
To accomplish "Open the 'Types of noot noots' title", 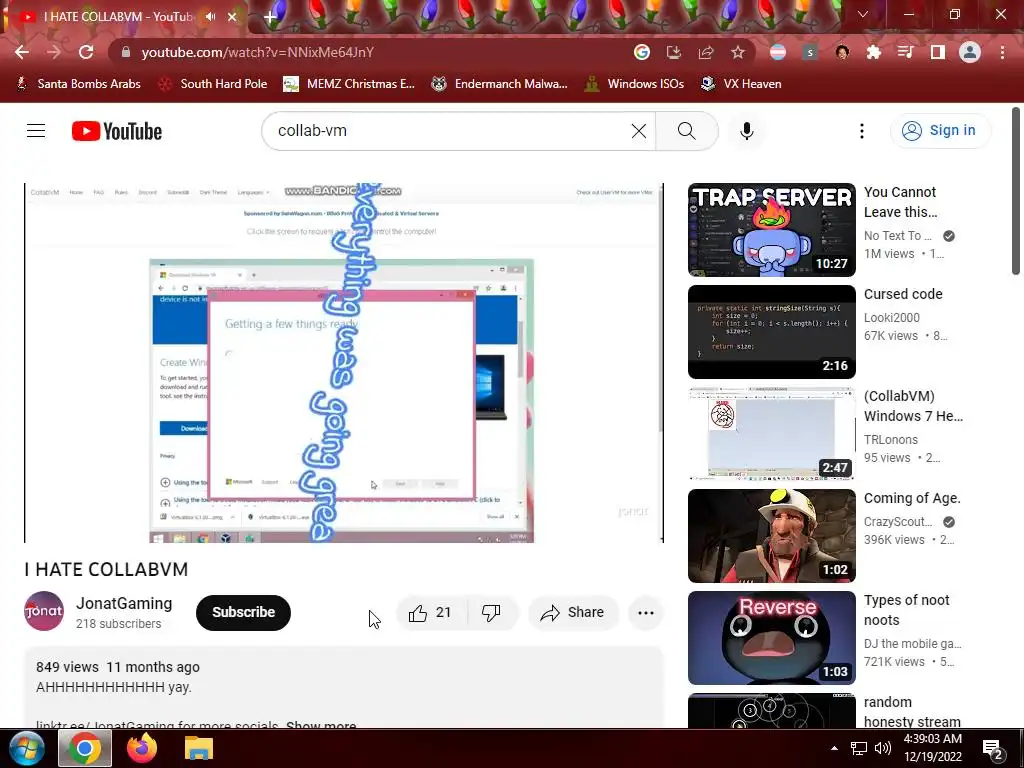I will point(906,610).
